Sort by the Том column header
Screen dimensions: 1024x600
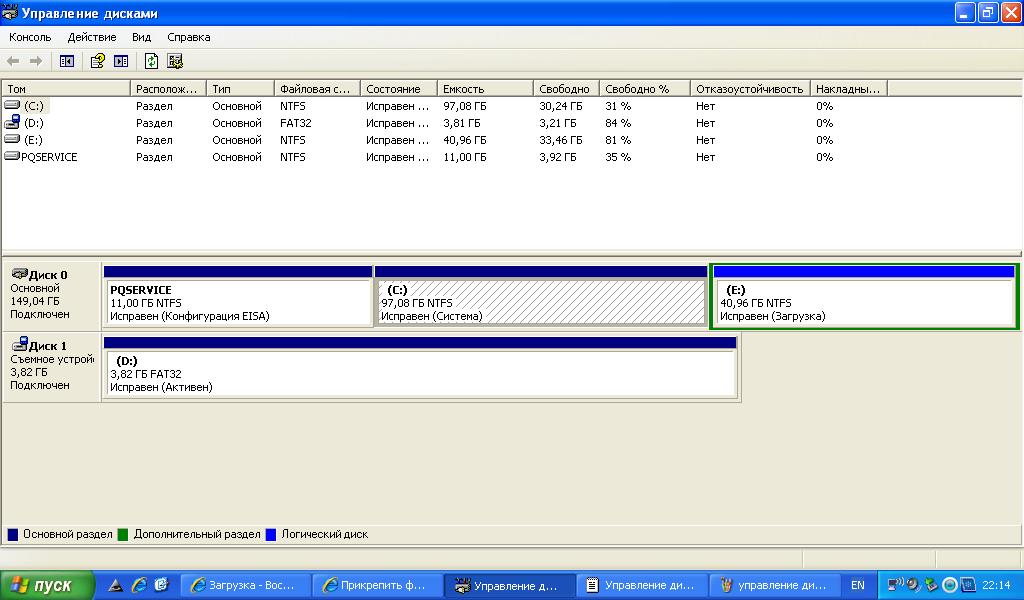66,89
